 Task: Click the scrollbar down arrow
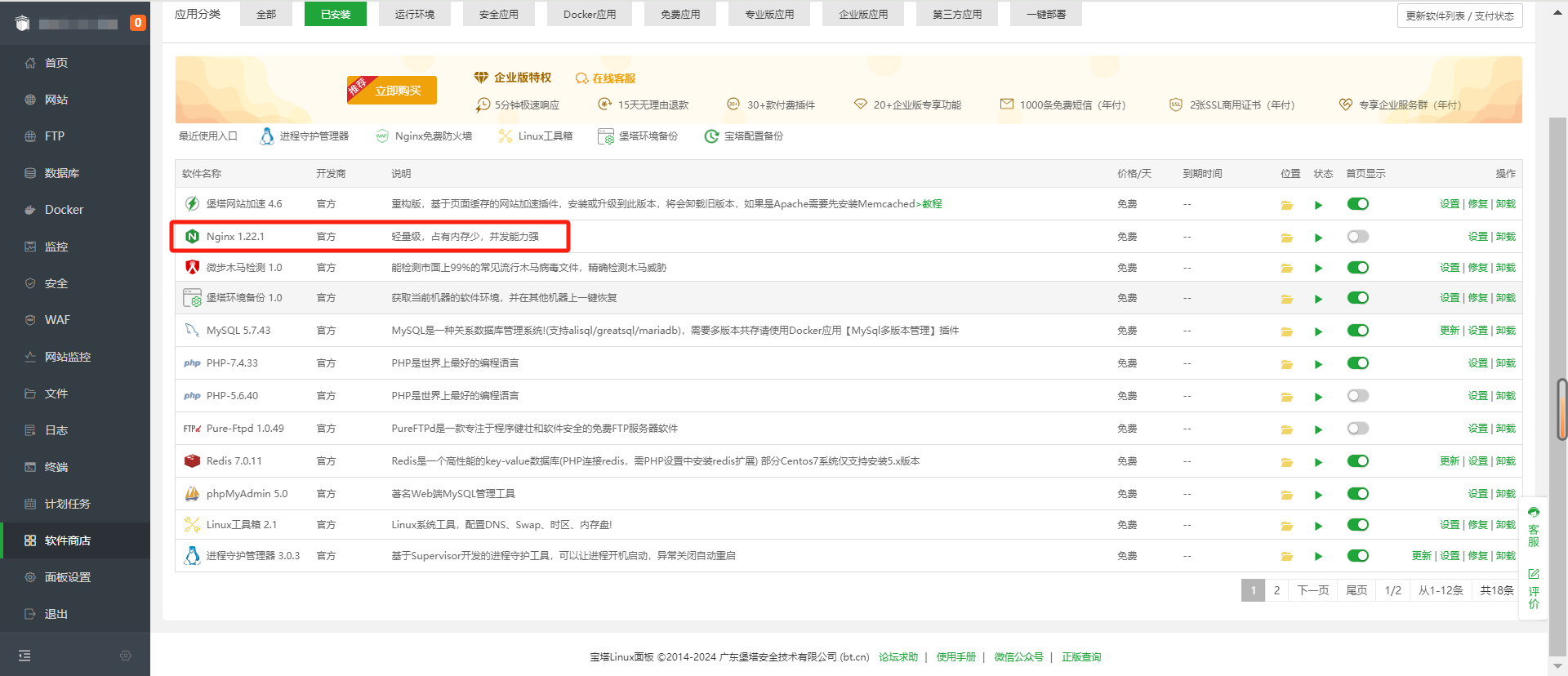(1558, 666)
